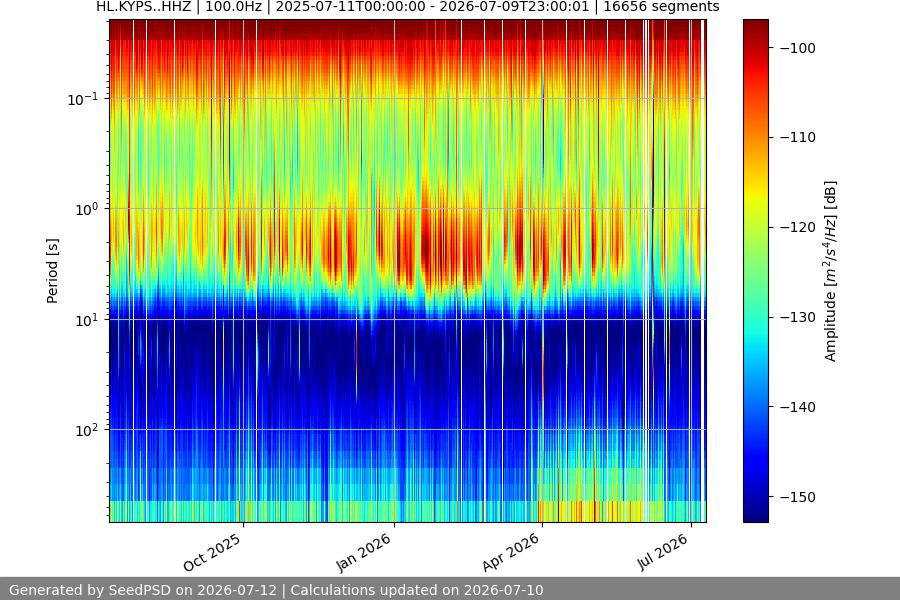Click the spectrogram plot area near January 2026
This screenshot has height=600, width=900.
(x=394, y=271)
